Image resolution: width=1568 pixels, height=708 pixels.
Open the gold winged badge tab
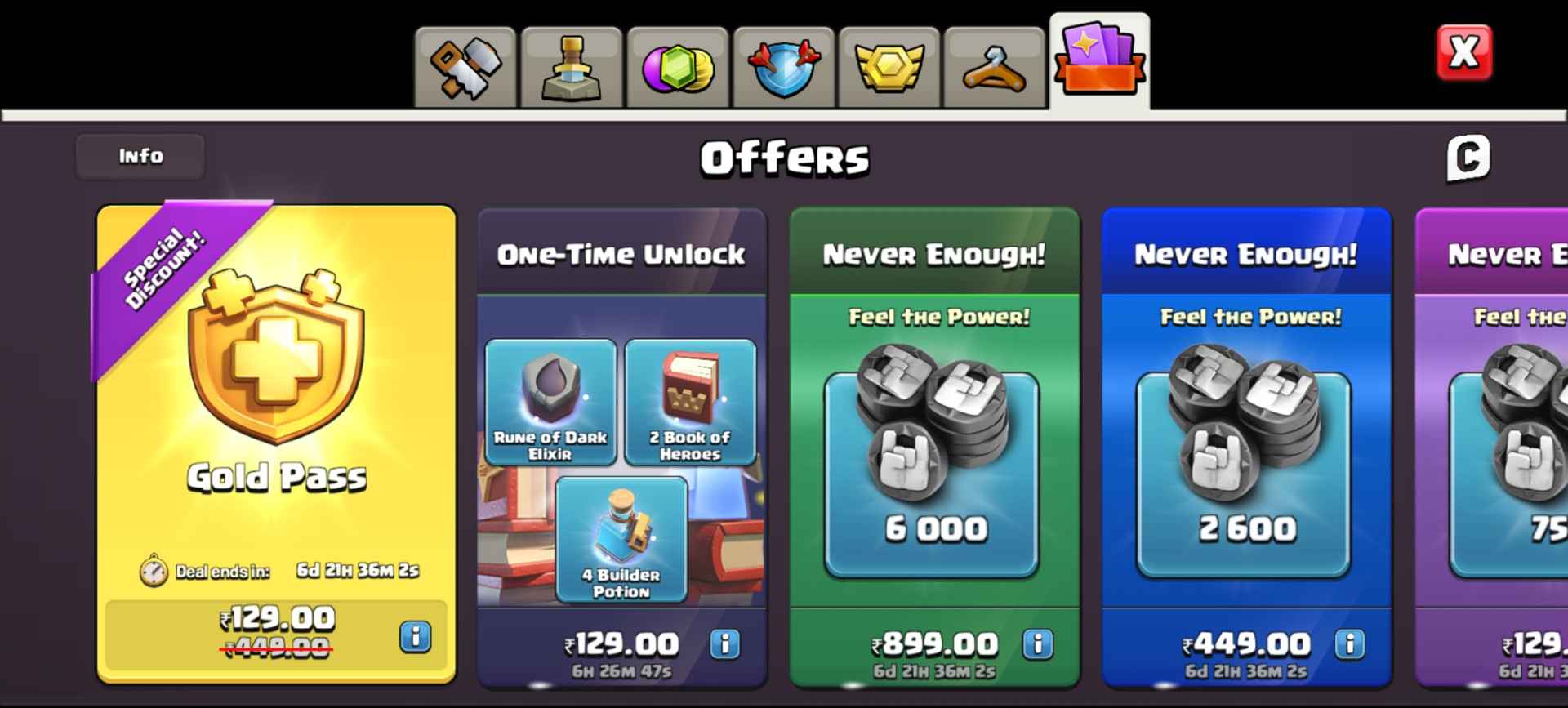[889, 67]
